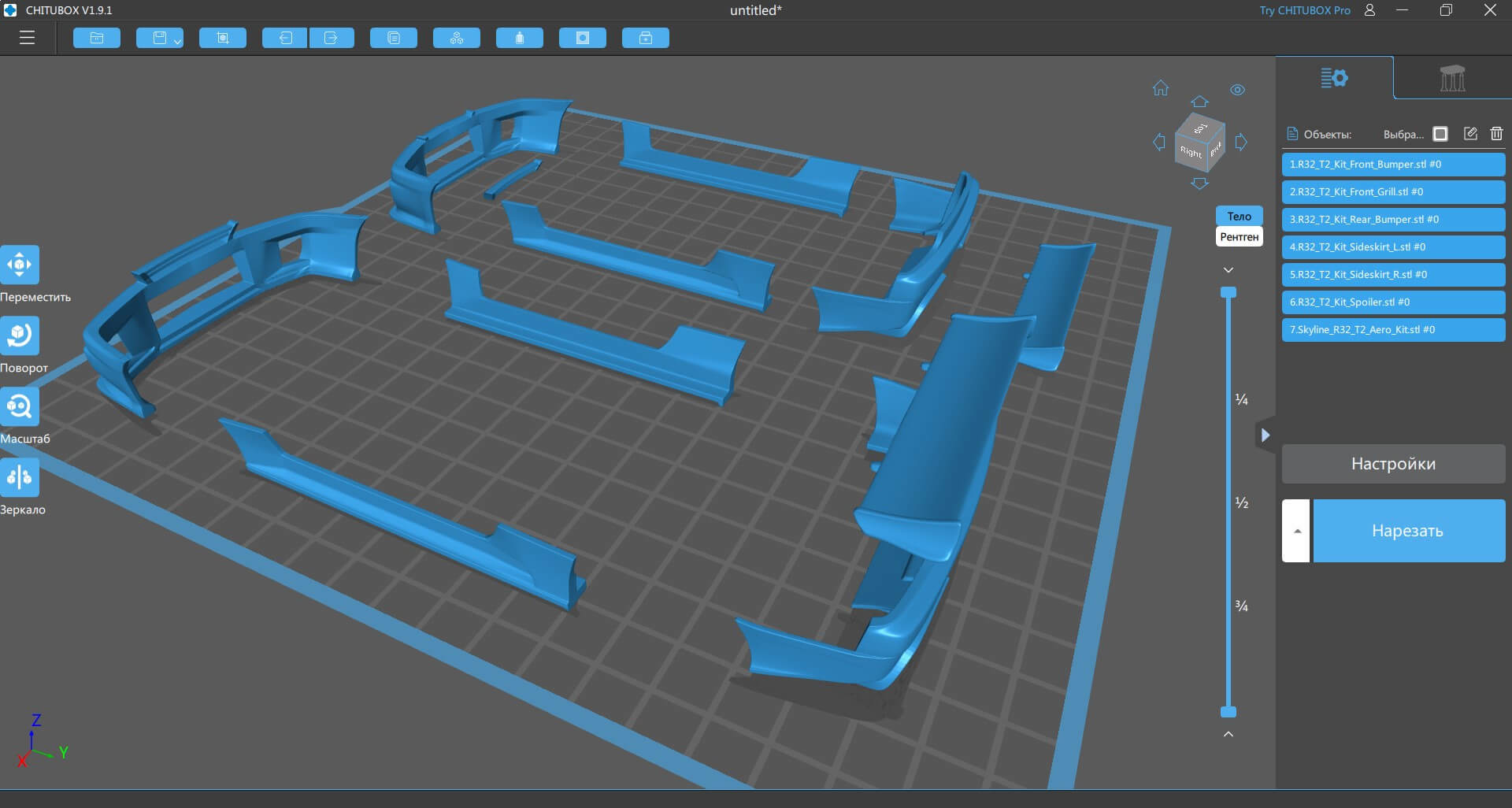Toggle the select-all objects checkbox
This screenshot has height=808, width=1512.
[x=1440, y=134]
